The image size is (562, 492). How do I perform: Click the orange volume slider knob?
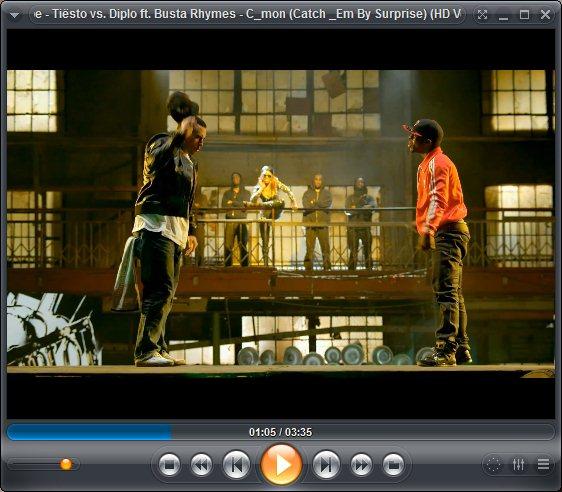(66, 464)
